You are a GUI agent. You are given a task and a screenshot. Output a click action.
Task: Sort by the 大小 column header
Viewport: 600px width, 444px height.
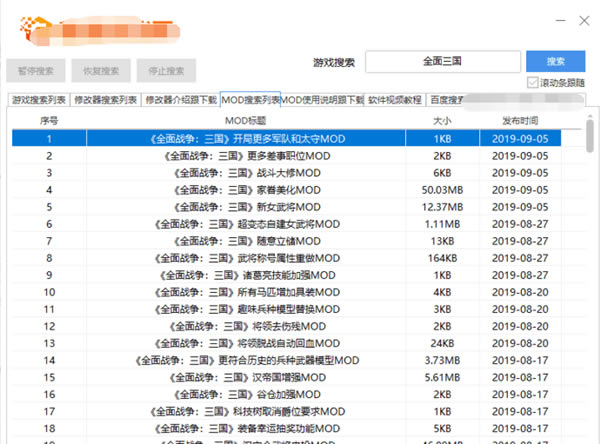coord(442,121)
